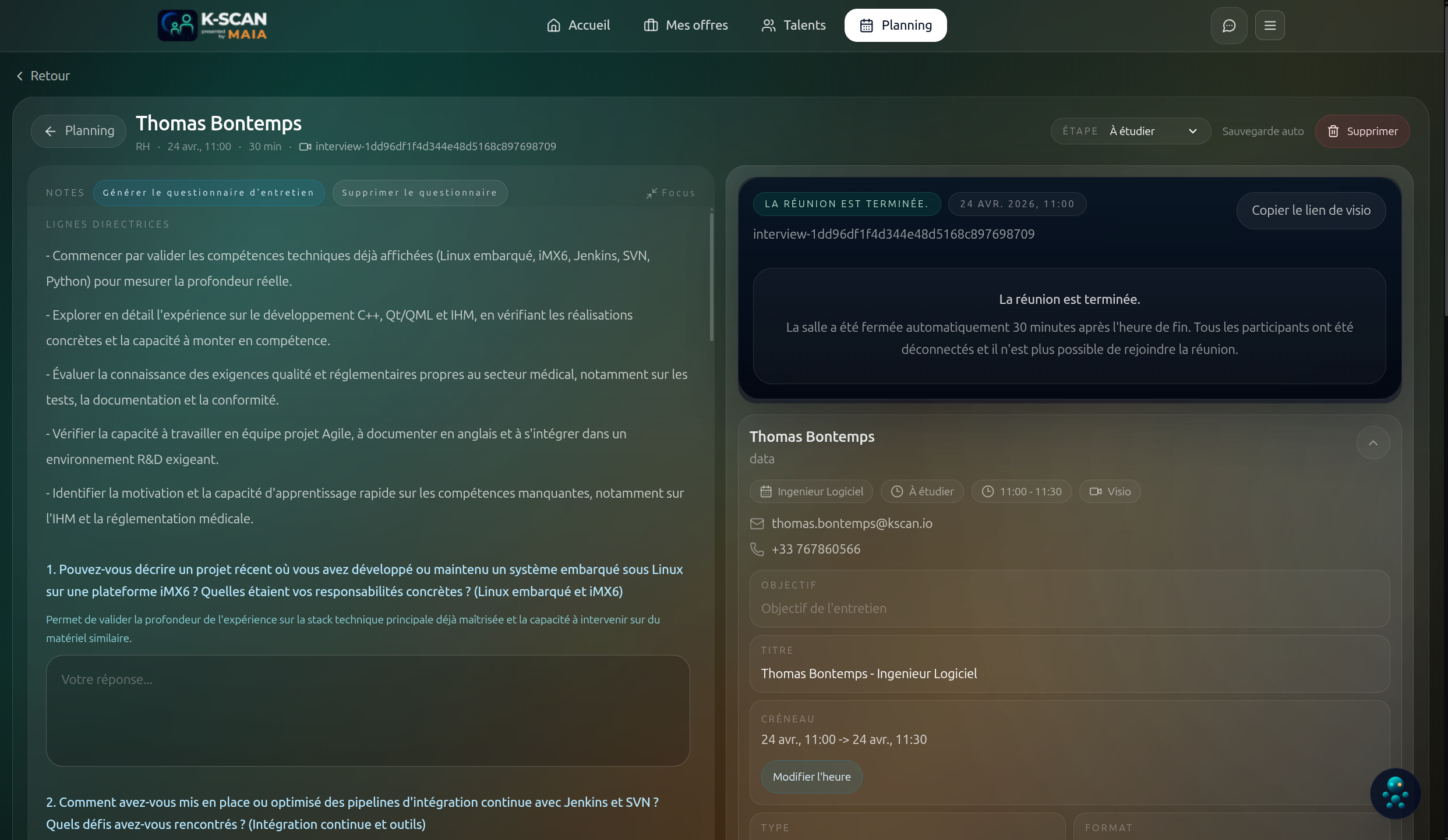Screen dimensions: 1448x840
Task: Click the Objectif de l'entretien field
Action: (1069, 608)
